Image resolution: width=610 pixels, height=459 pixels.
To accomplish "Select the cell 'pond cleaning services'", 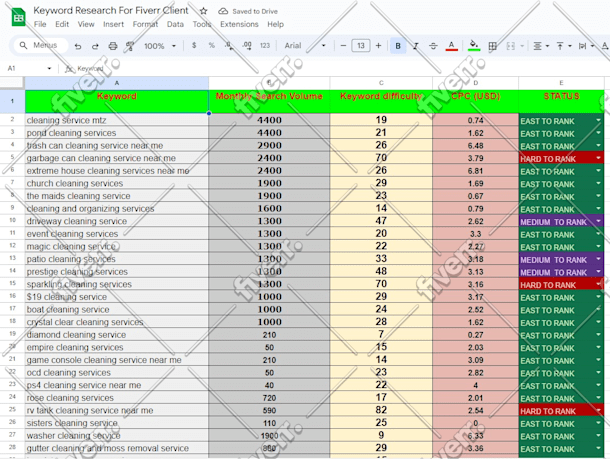I will click(117, 133).
